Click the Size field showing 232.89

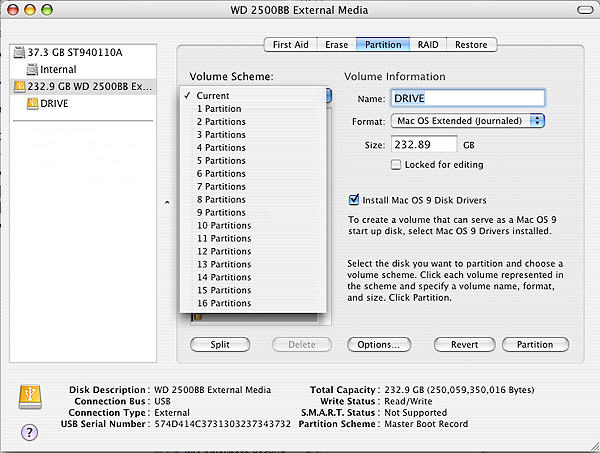[424, 145]
